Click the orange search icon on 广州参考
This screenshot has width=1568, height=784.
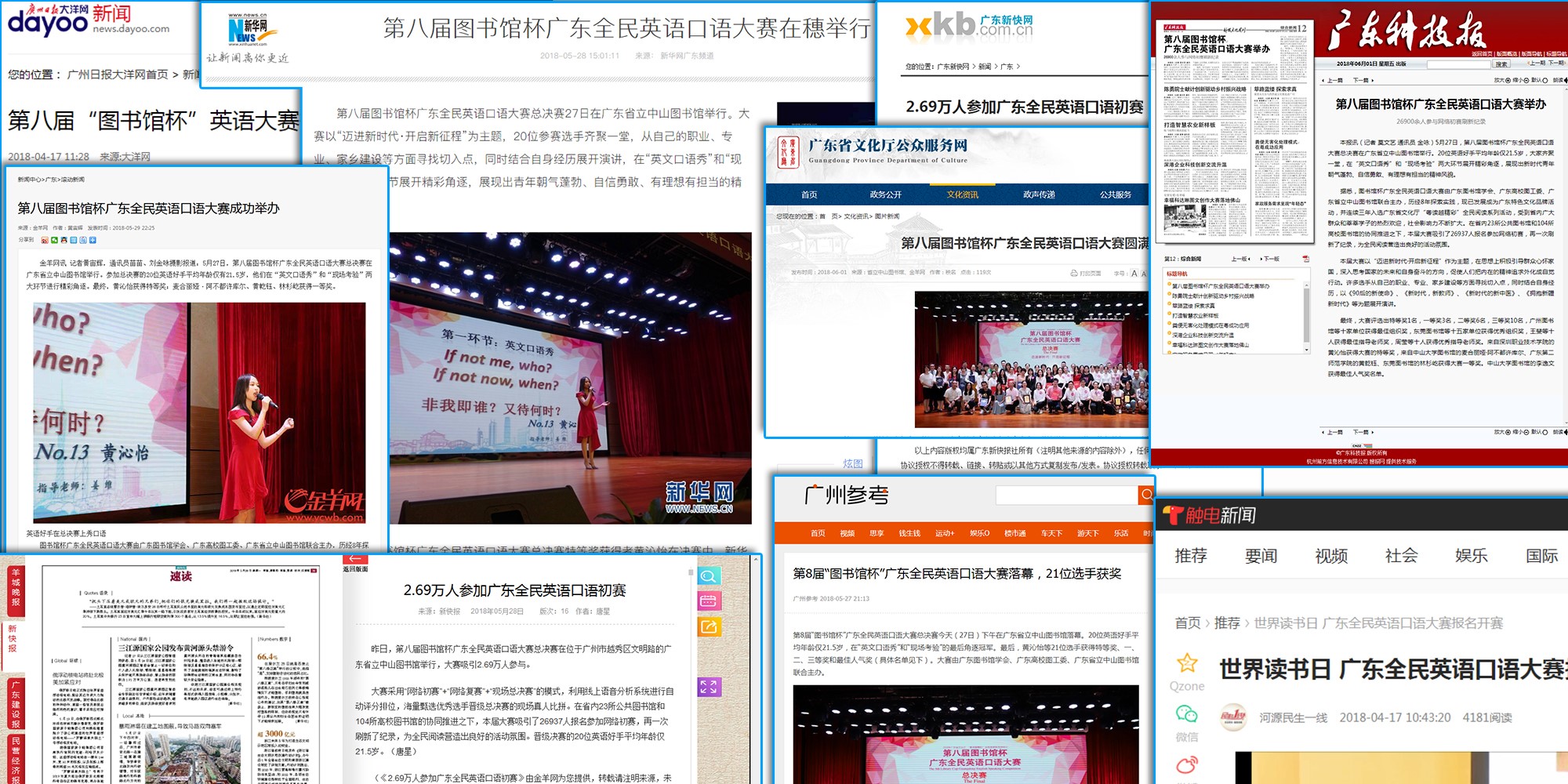point(1145,495)
